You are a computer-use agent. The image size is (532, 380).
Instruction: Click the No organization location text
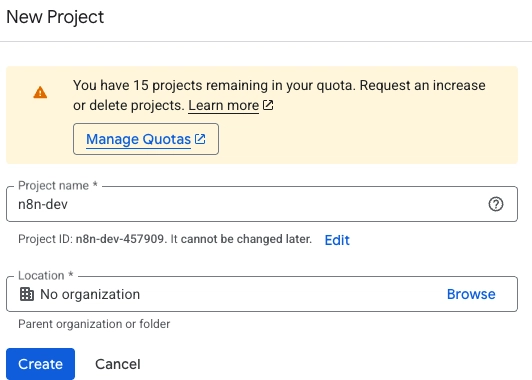(x=90, y=294)
